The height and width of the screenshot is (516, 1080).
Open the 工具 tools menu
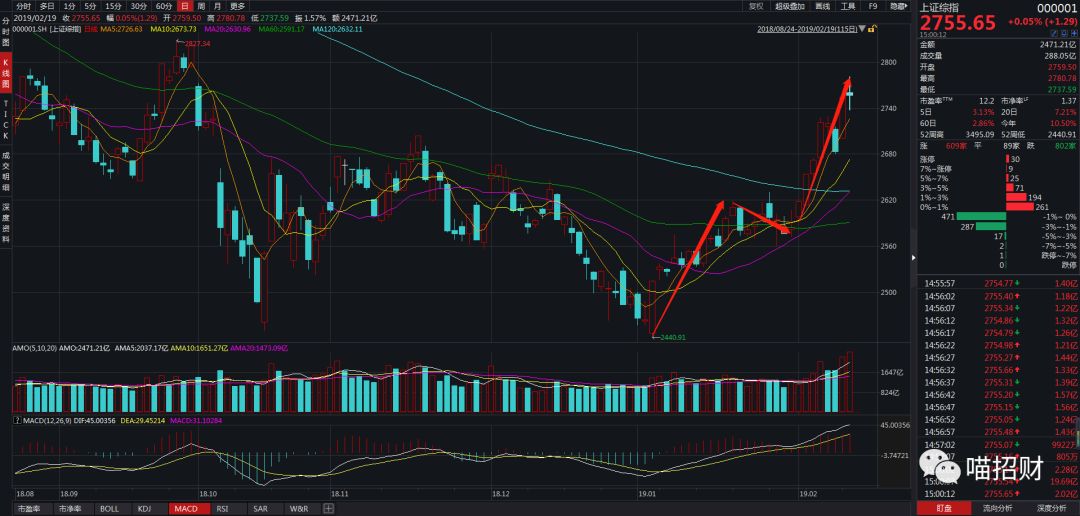[x=847, y=6]
